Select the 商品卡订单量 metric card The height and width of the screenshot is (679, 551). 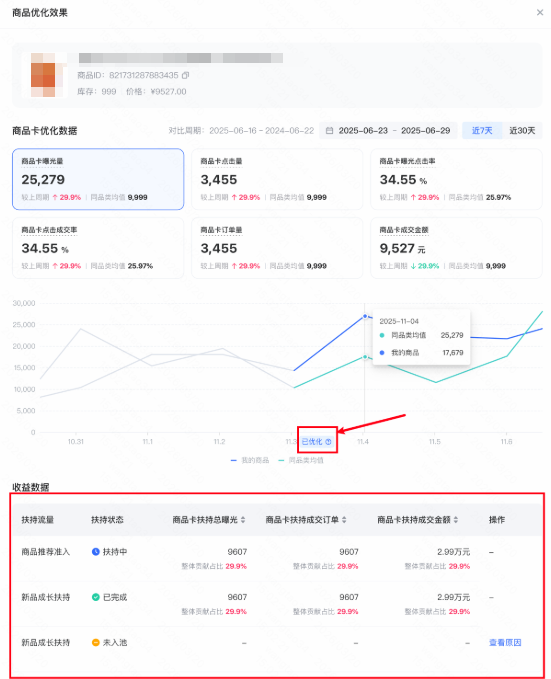[277, 248]
